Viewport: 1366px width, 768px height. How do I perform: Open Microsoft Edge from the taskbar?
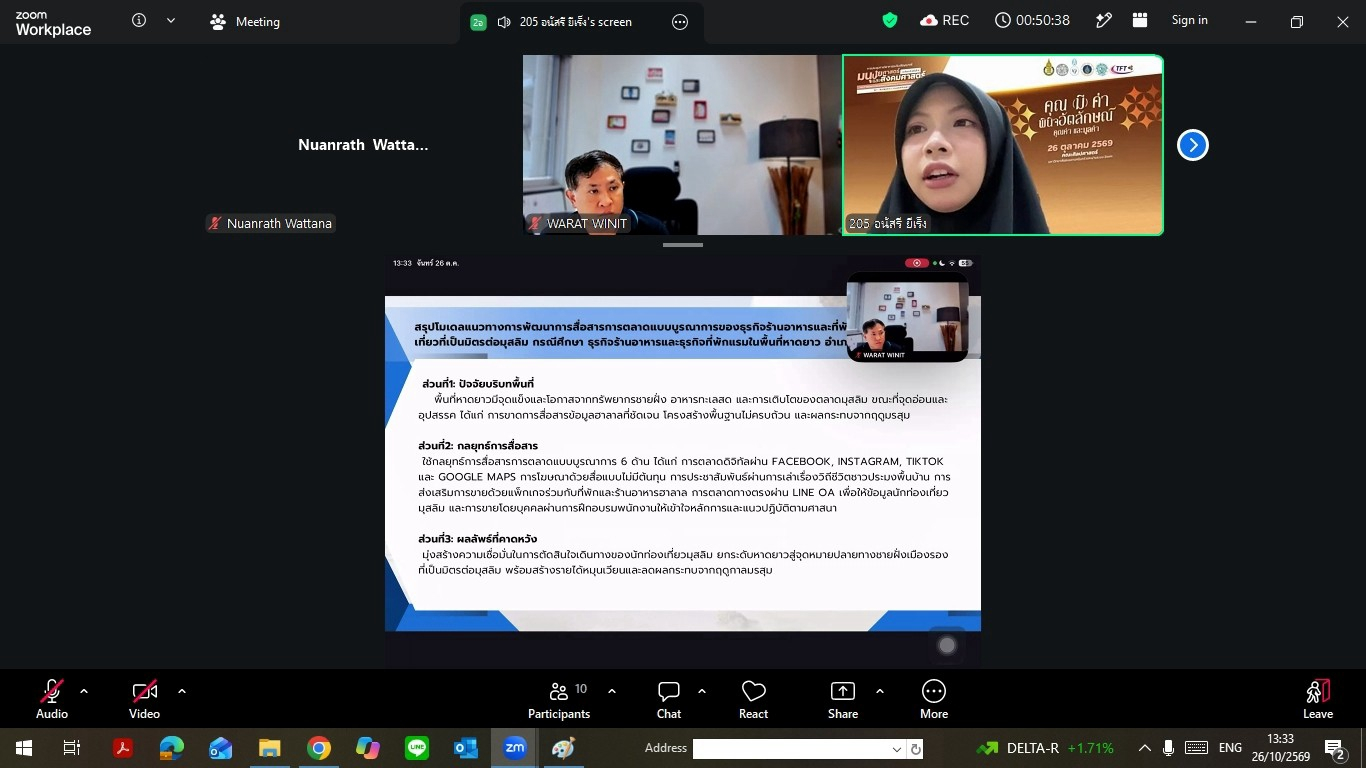pyautogui.click(x=172, y=748)
